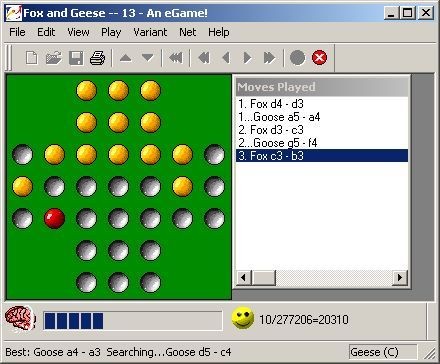Screen dimensions: 440x364
Task: Click the red fox piece
Action: click(54, 218)
